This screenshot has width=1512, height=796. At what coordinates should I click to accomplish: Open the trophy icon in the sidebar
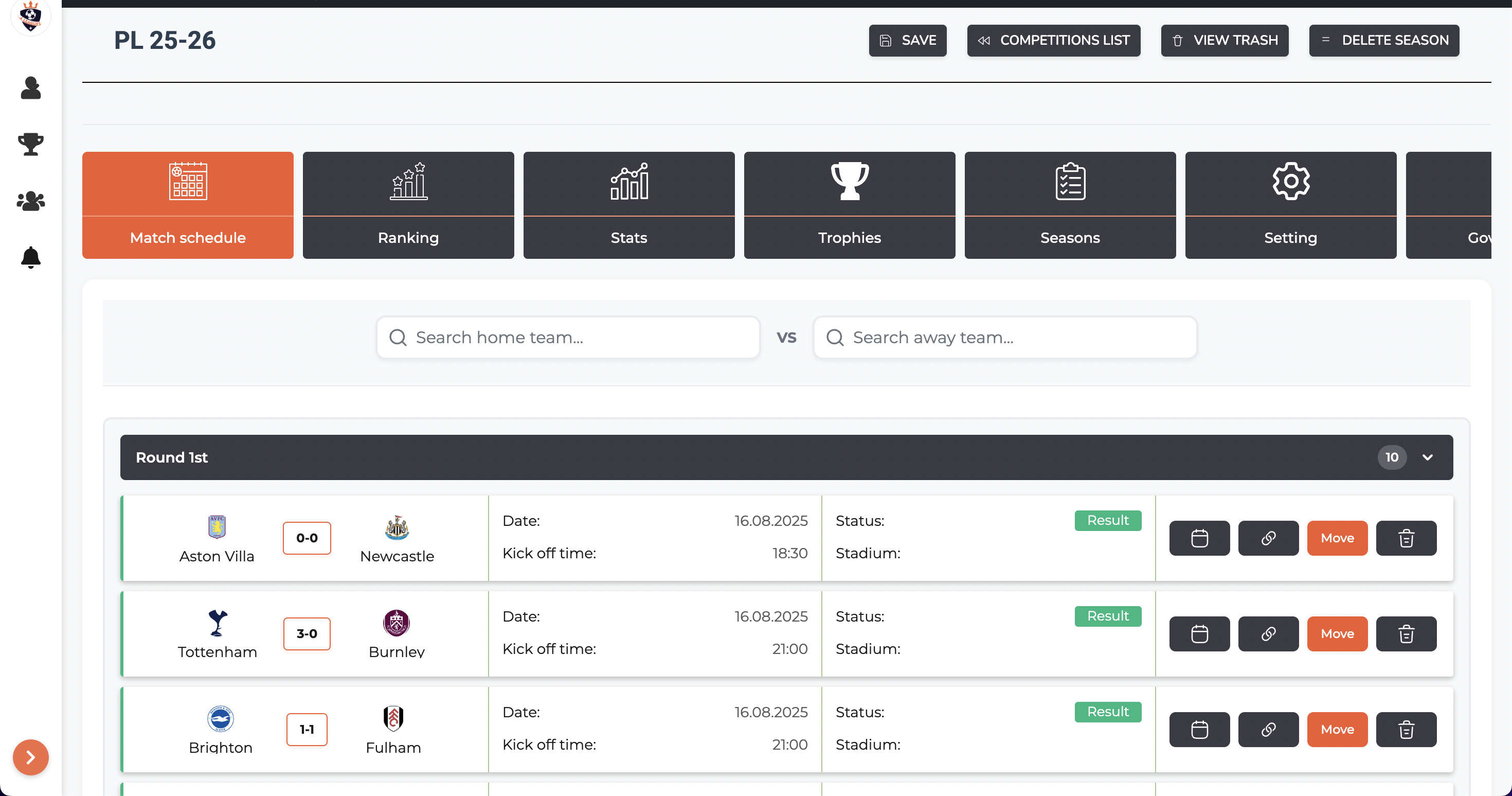click(x=30, y=144)
